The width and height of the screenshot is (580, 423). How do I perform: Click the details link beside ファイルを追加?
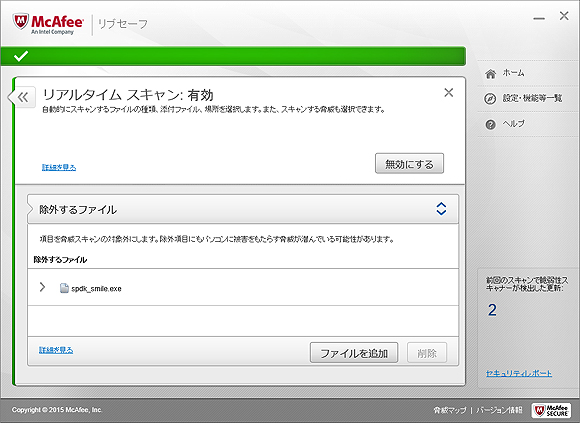(x=56, y=350)
